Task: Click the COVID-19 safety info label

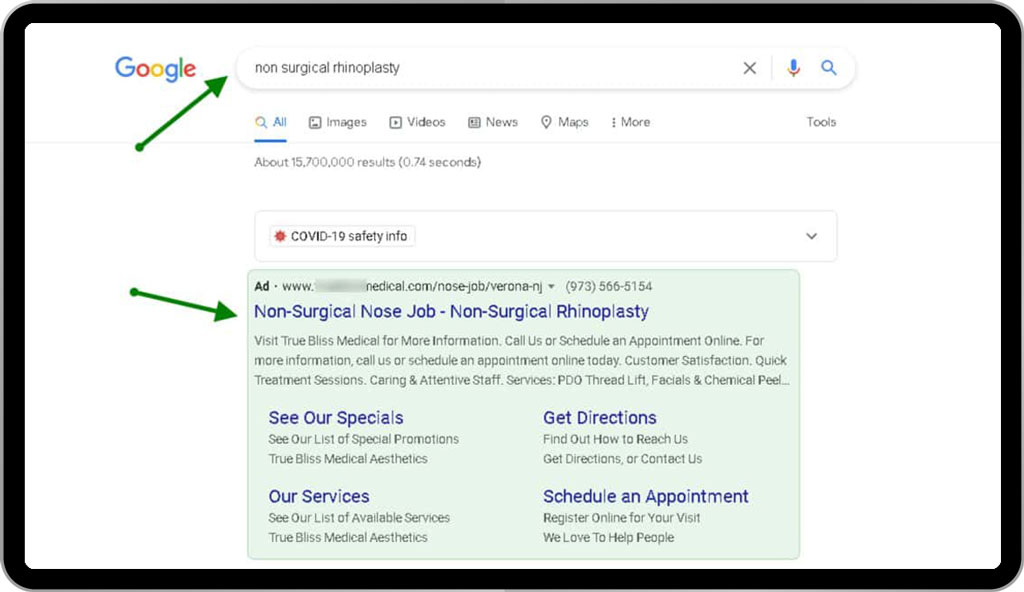Action: coord(349,236)
